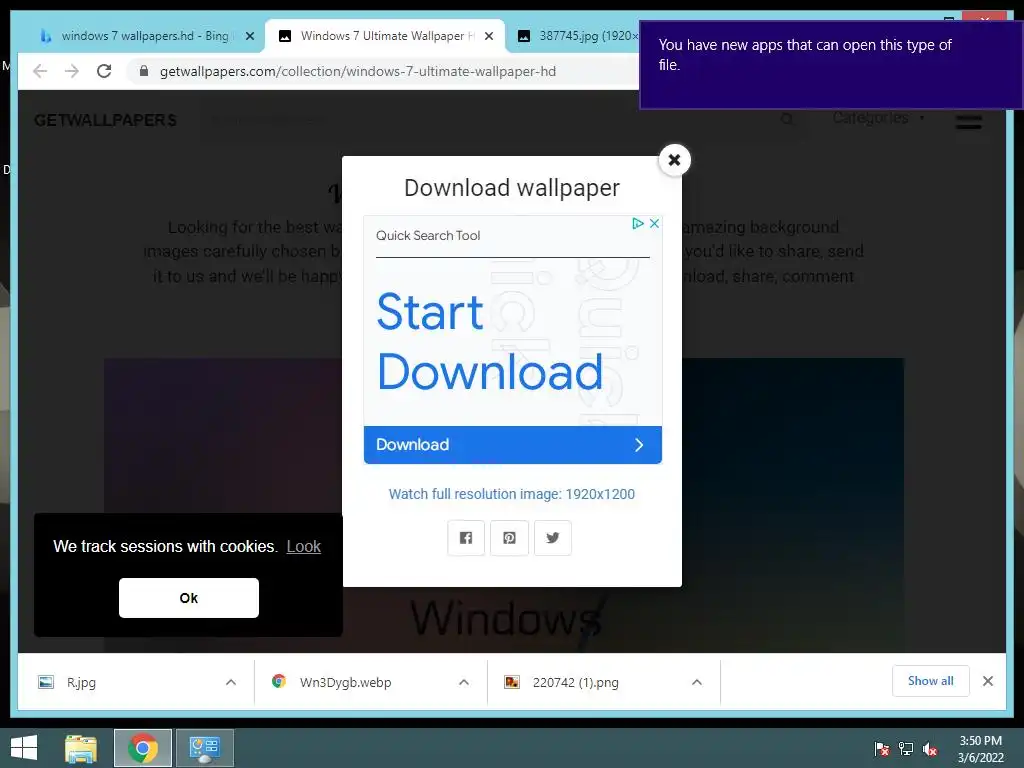Go forward in browser history

pos(72,71)
